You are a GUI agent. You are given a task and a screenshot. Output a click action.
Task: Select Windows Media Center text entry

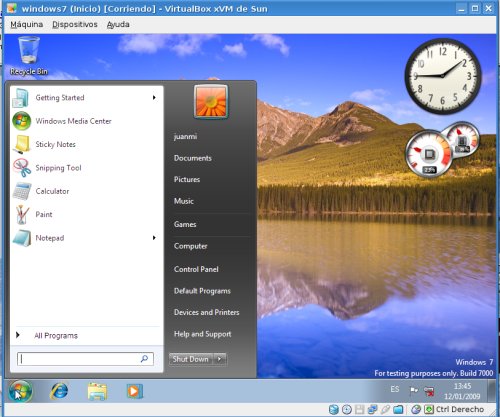click(74, 121)
